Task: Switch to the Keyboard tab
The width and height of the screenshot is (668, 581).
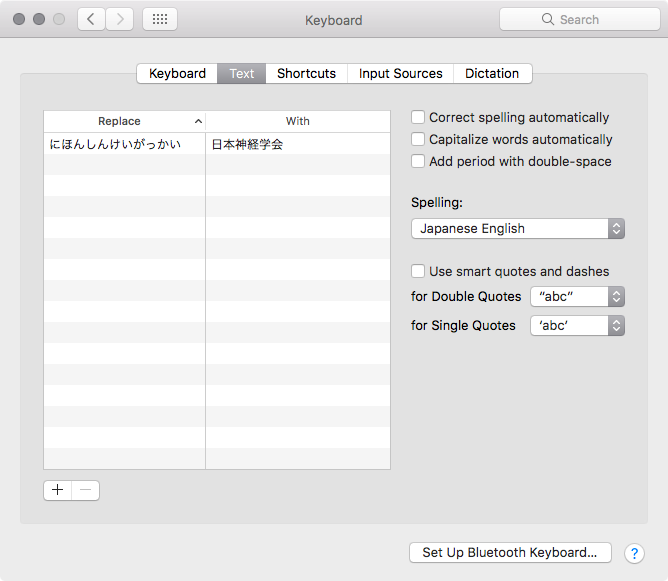Action: [177, 74]
